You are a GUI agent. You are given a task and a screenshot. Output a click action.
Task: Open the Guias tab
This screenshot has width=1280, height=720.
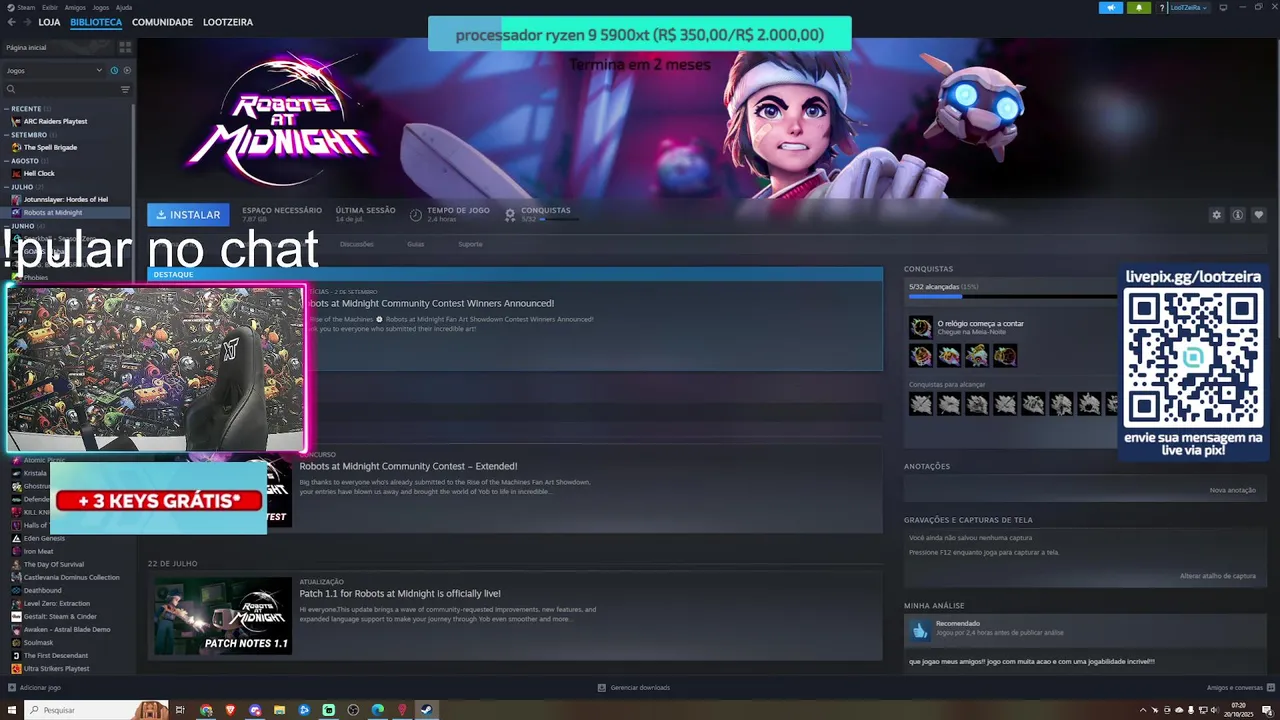tap(415, 244)
